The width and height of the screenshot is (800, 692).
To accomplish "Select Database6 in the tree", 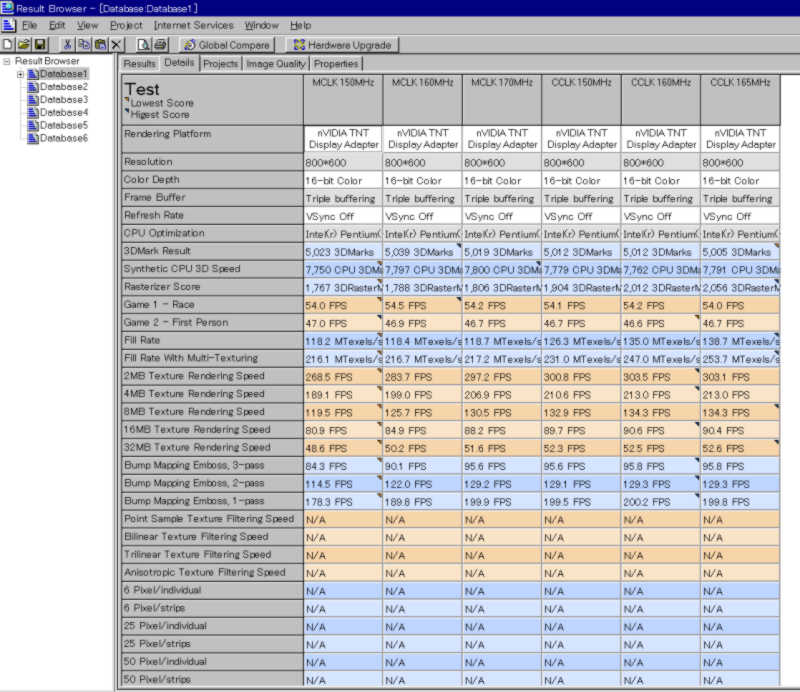I will [x=63, y=138].
